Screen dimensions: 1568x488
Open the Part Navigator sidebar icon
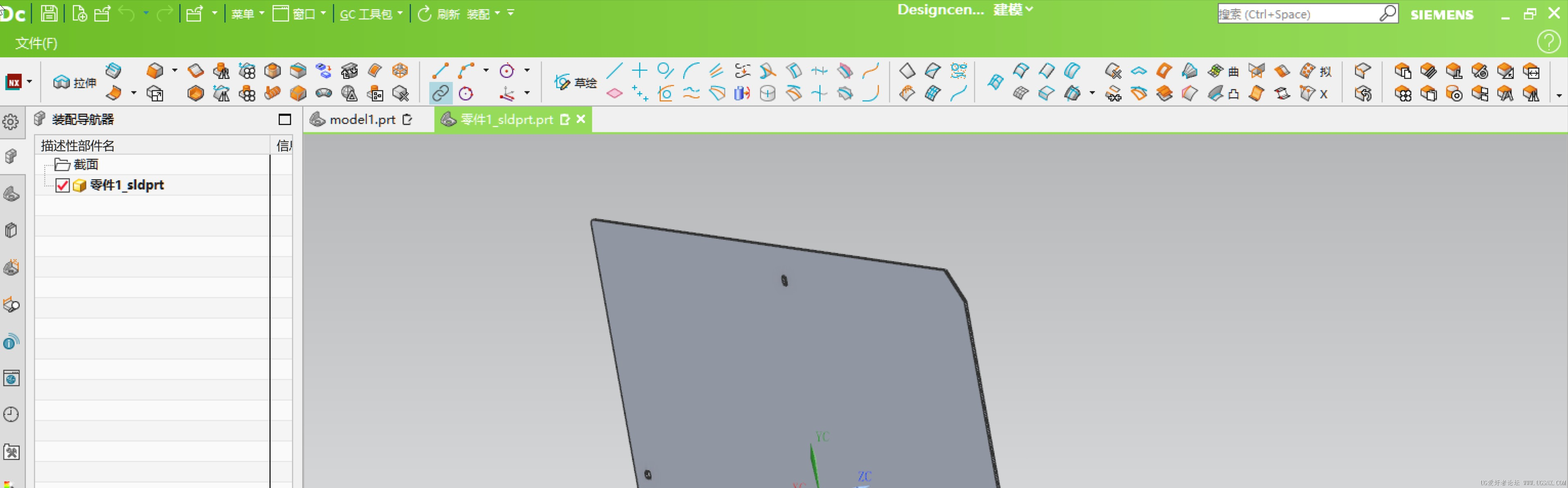[11, 194]
